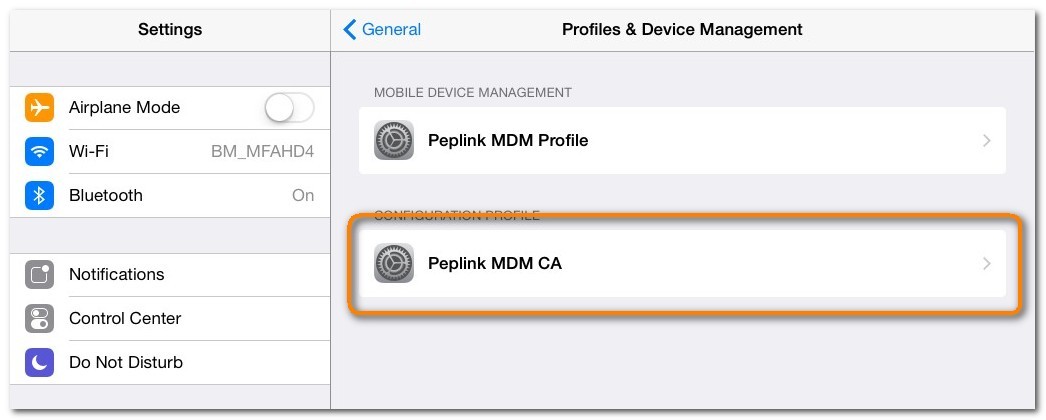Viewport: 1046px width, 420px height.
Task: Expand Peplink MDM CA row chevron
Action: [x=986, y=264]
